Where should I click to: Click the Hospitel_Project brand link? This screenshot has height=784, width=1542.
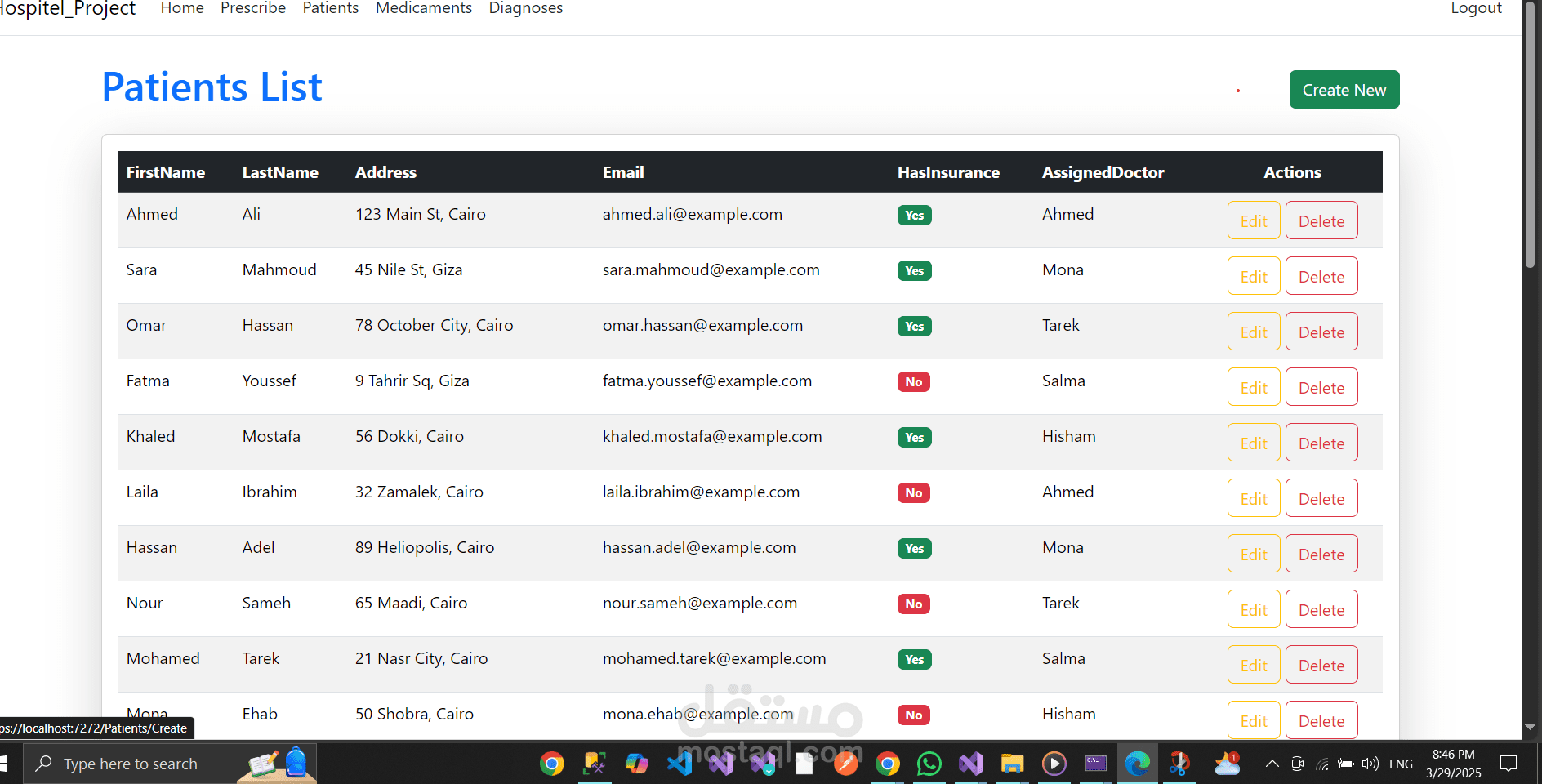[67, 9]
